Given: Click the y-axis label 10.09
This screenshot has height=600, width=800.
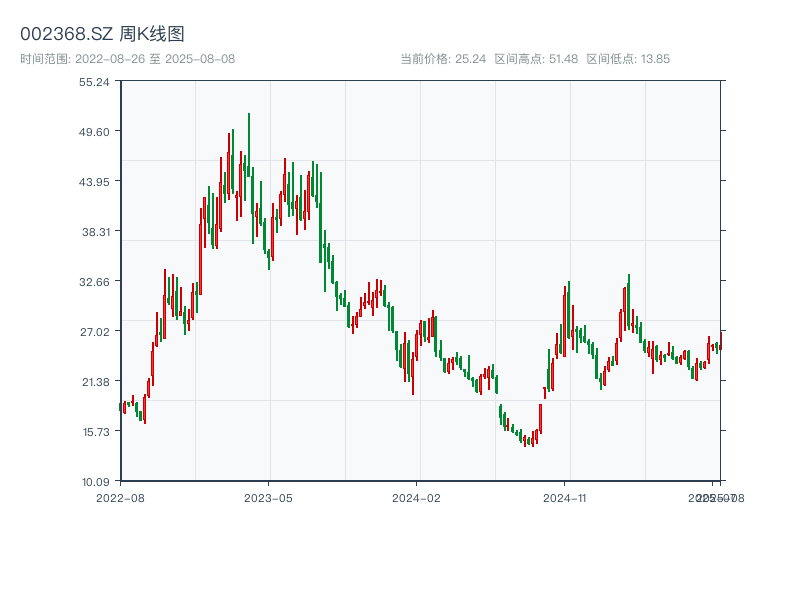Looking at the screenshot, I should click(96, 482).
